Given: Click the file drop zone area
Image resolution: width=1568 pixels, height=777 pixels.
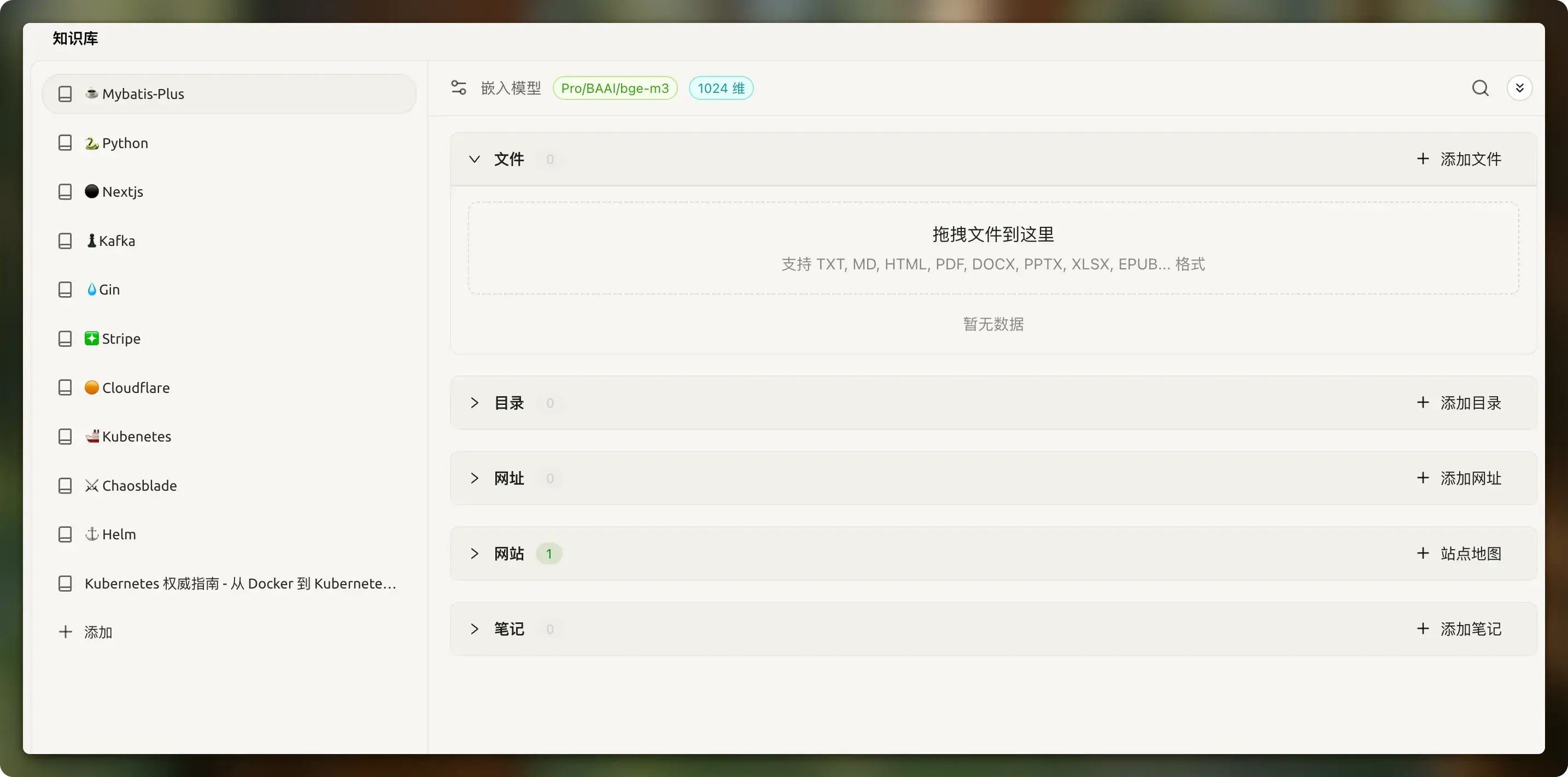Looking at the screenshot, I should [x=993, y=248].
